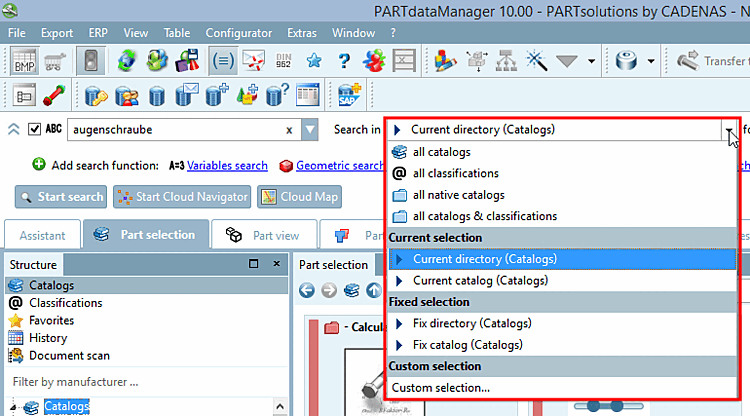Screen dimensions: 750x416
Task: Select Current catalog (Catalogs) option
Action: pos(562,281)
